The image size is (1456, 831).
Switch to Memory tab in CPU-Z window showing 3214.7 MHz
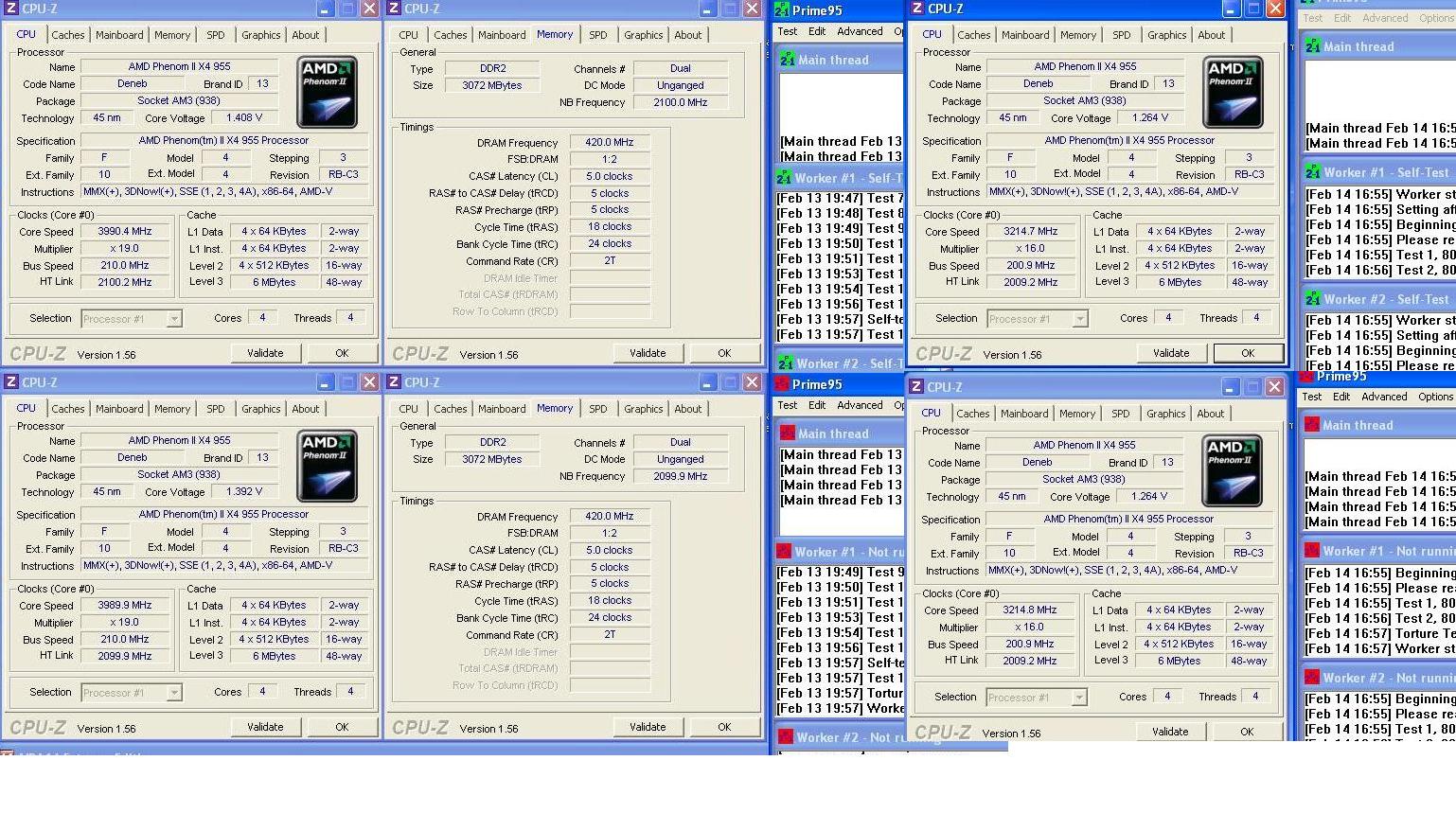pos(1078,35)
